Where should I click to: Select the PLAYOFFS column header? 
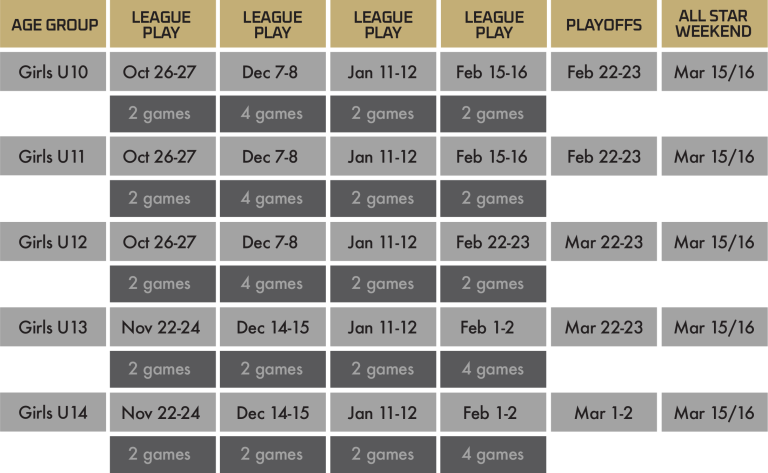(x=604, y=24)
